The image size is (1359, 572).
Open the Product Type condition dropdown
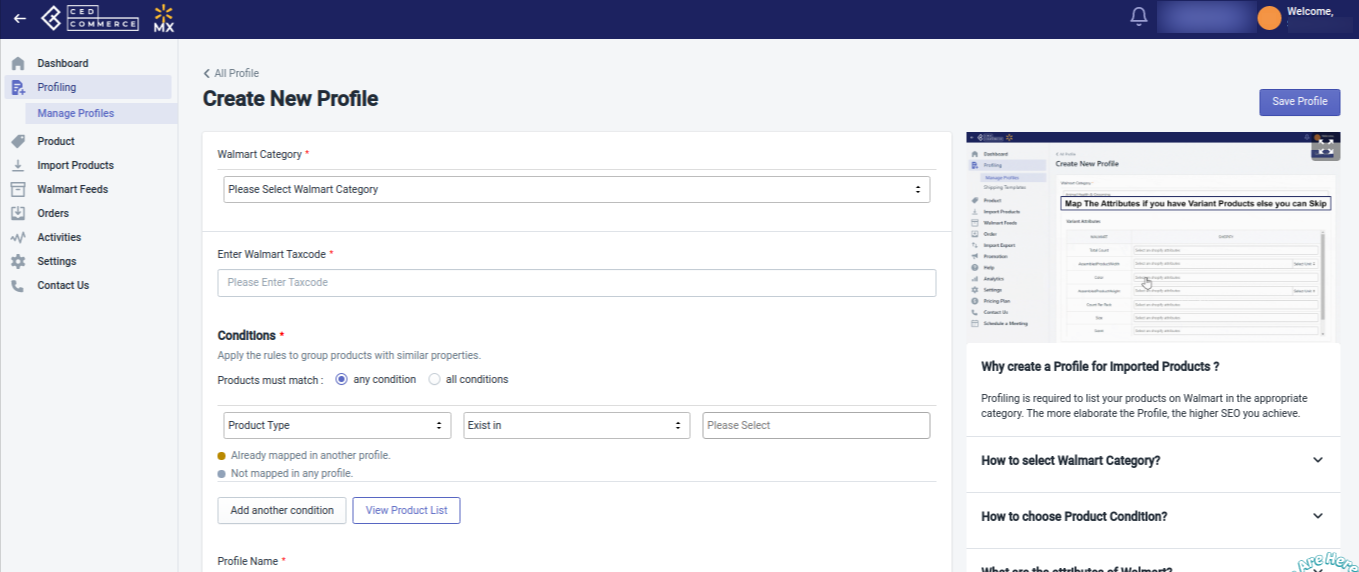pyautogui.click(x=337, y=425)
